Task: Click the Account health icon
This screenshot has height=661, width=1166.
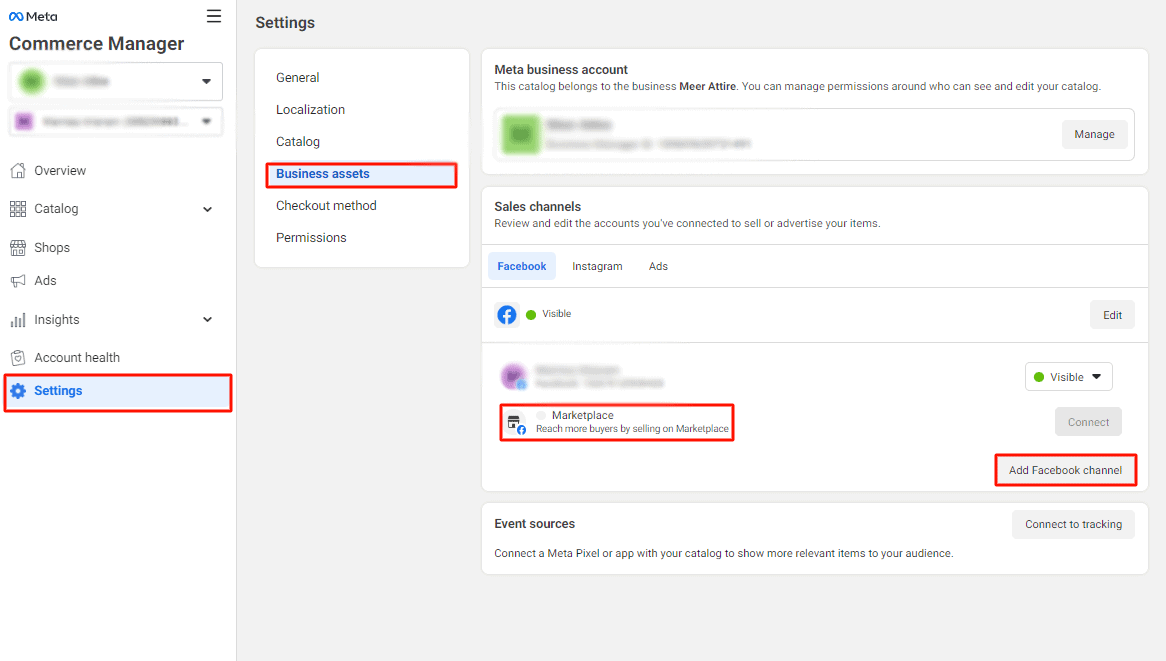Action: (20, 357)
